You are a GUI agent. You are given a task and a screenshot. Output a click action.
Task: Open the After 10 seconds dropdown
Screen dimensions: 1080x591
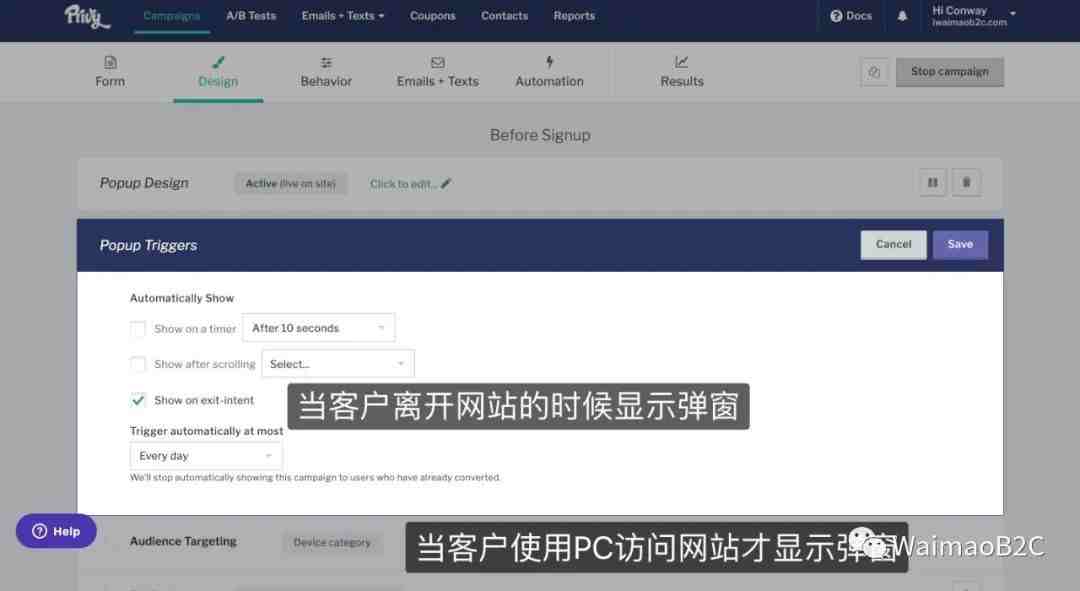[318, 328]
